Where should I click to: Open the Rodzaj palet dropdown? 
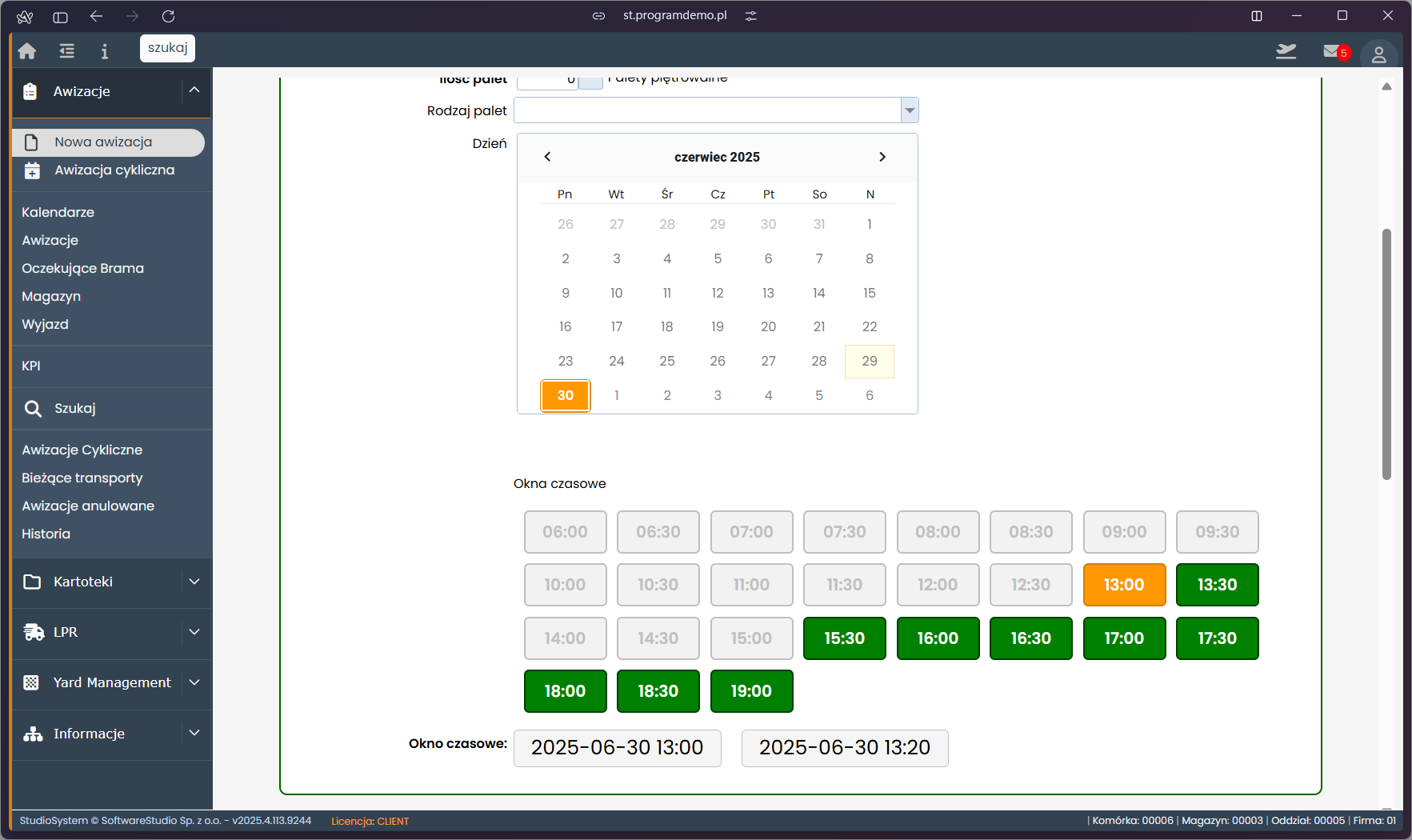pos(910,110)
